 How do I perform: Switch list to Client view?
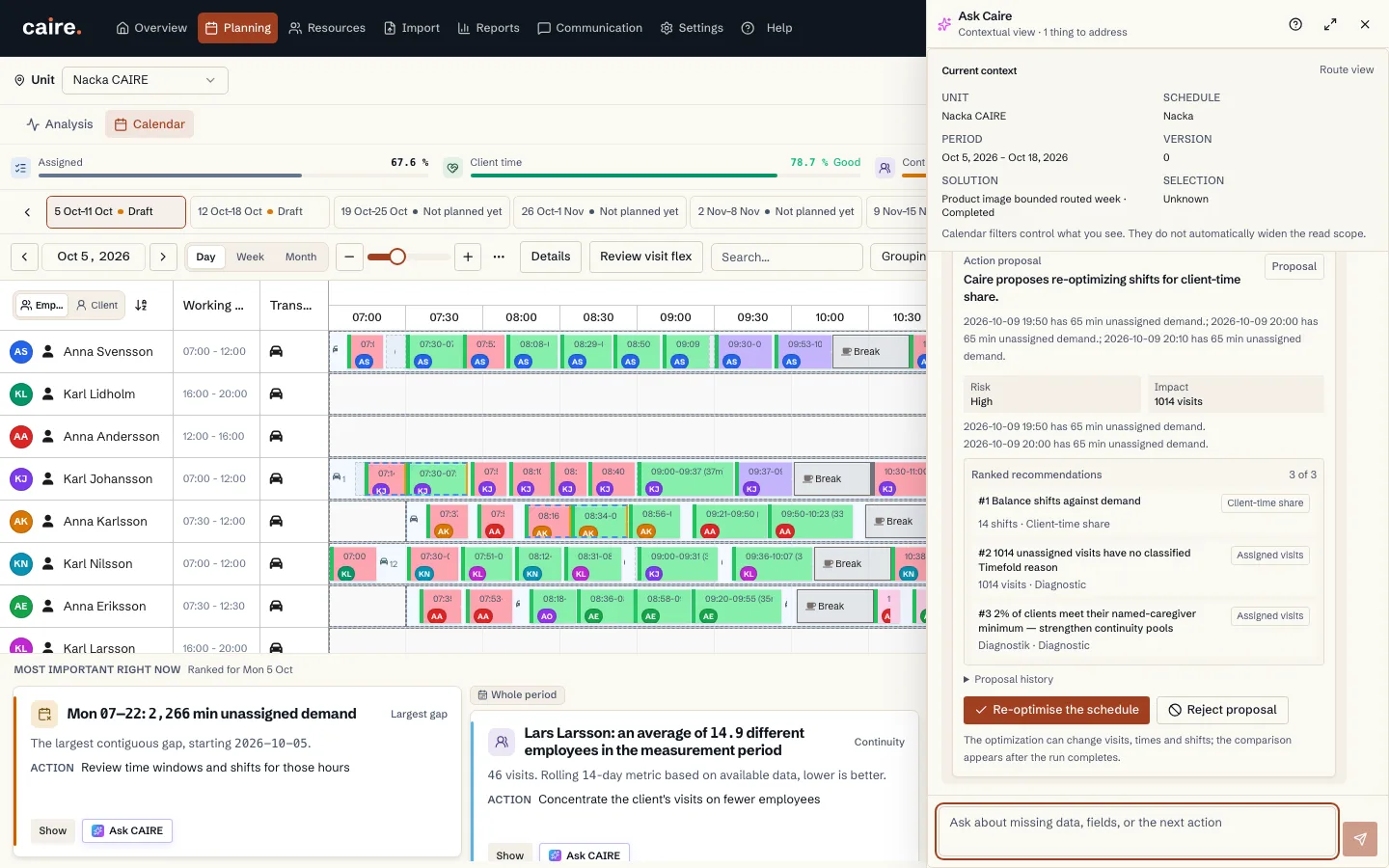97,306
